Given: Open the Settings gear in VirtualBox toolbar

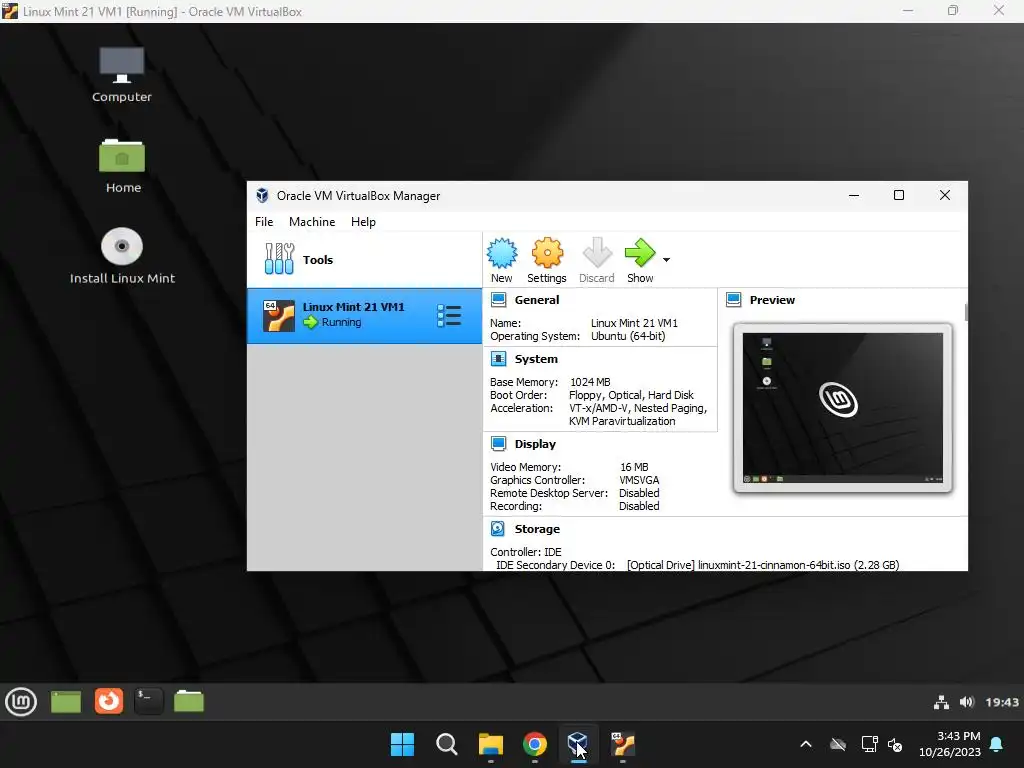Looking at the screenshot, I should (547, 253).
